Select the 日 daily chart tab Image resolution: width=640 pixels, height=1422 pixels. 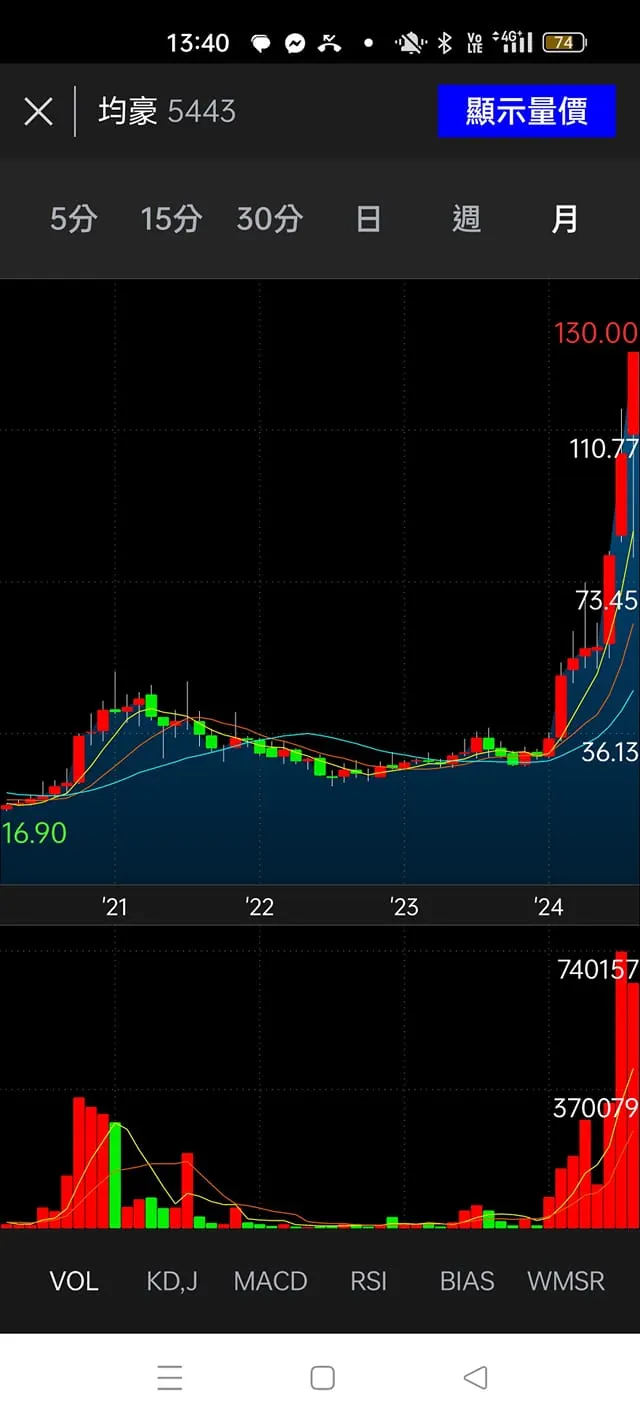pos(368,218)
